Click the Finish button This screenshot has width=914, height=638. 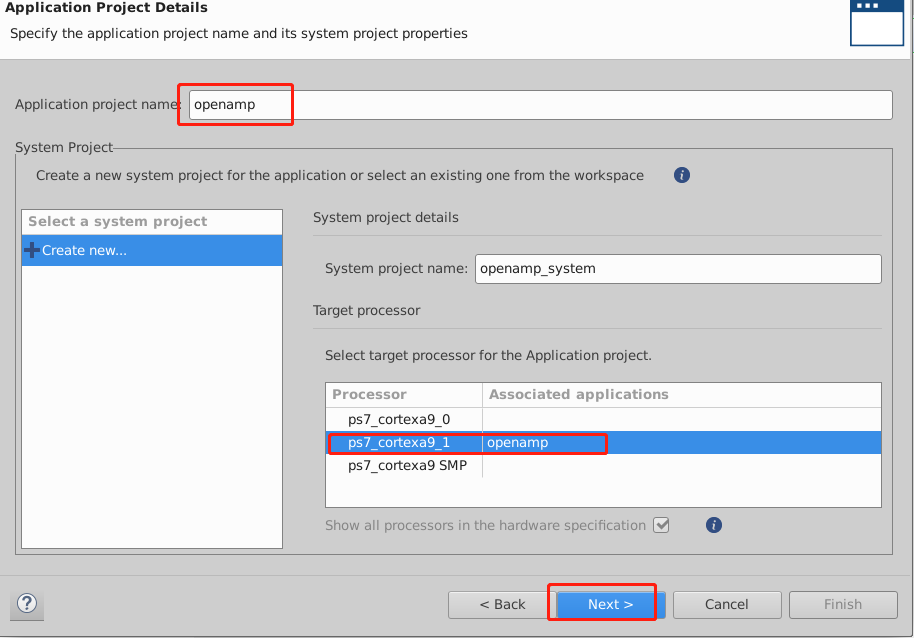[842, 604]
